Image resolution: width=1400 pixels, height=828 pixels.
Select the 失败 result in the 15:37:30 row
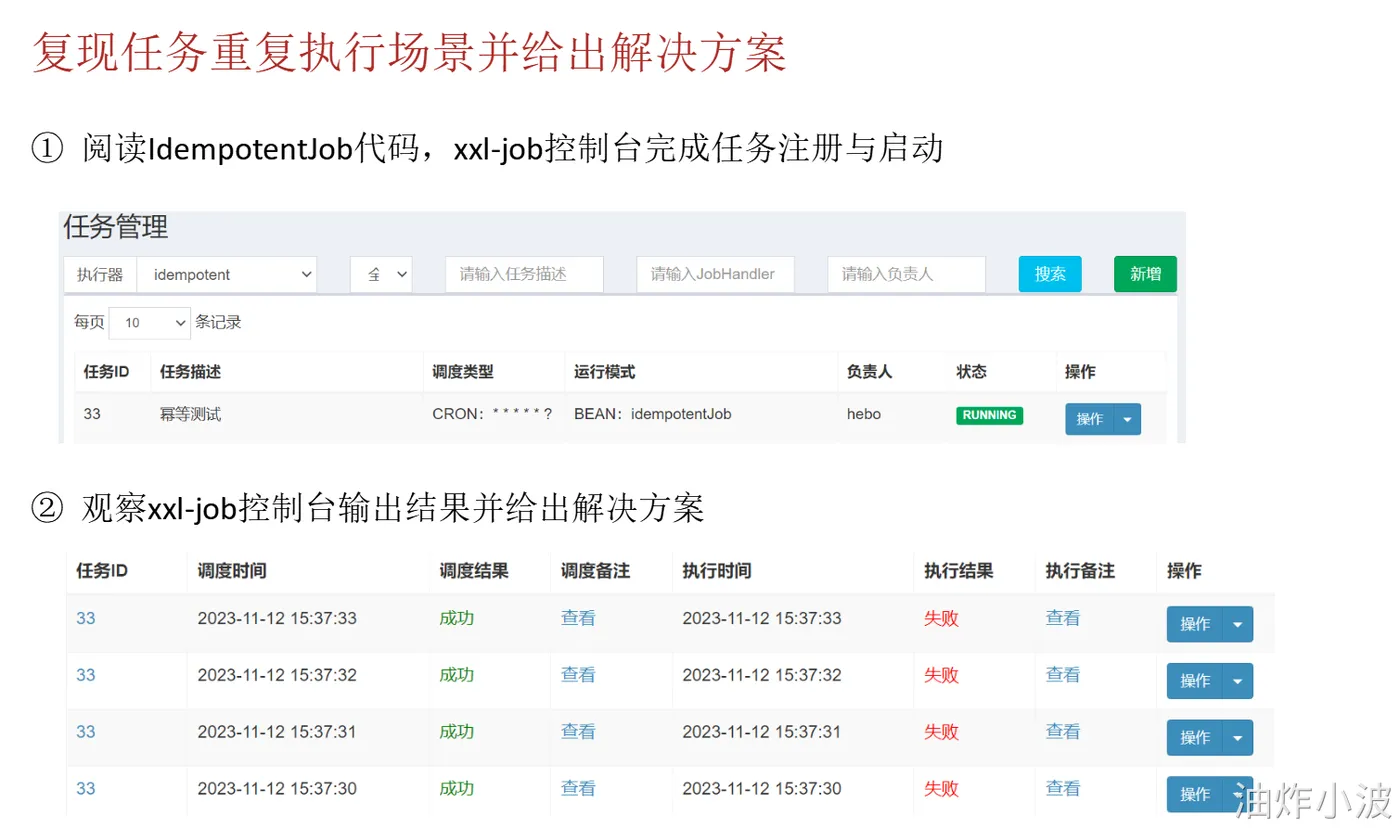941,789
